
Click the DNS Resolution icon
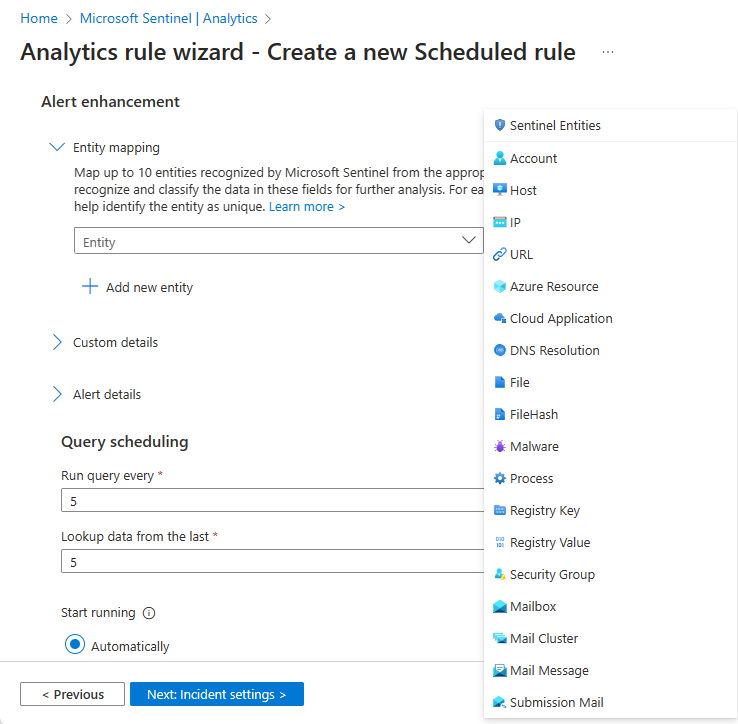click(500, 350)
